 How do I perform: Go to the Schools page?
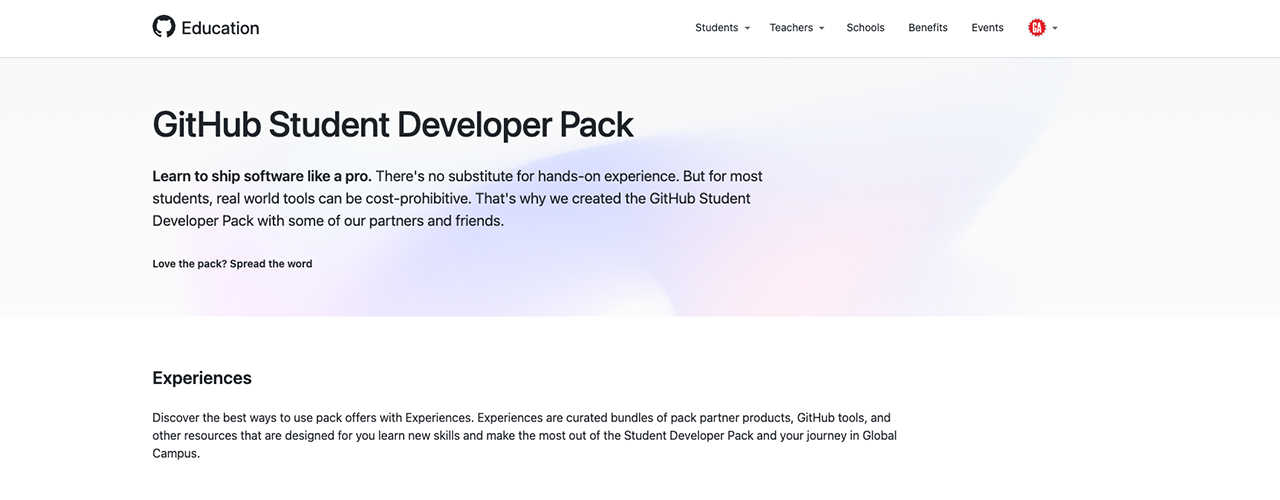(865, 28)
